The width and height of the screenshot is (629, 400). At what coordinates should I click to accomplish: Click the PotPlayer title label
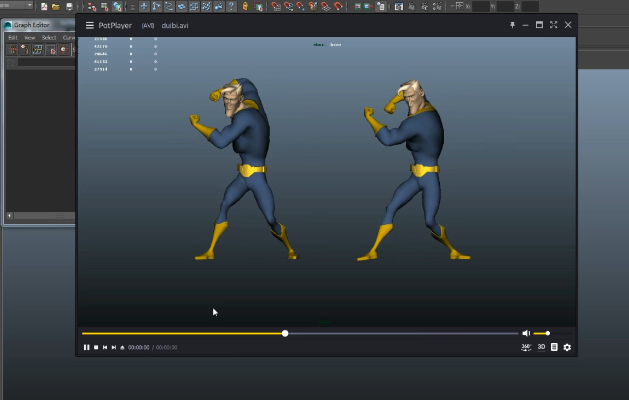coord(115,25)
